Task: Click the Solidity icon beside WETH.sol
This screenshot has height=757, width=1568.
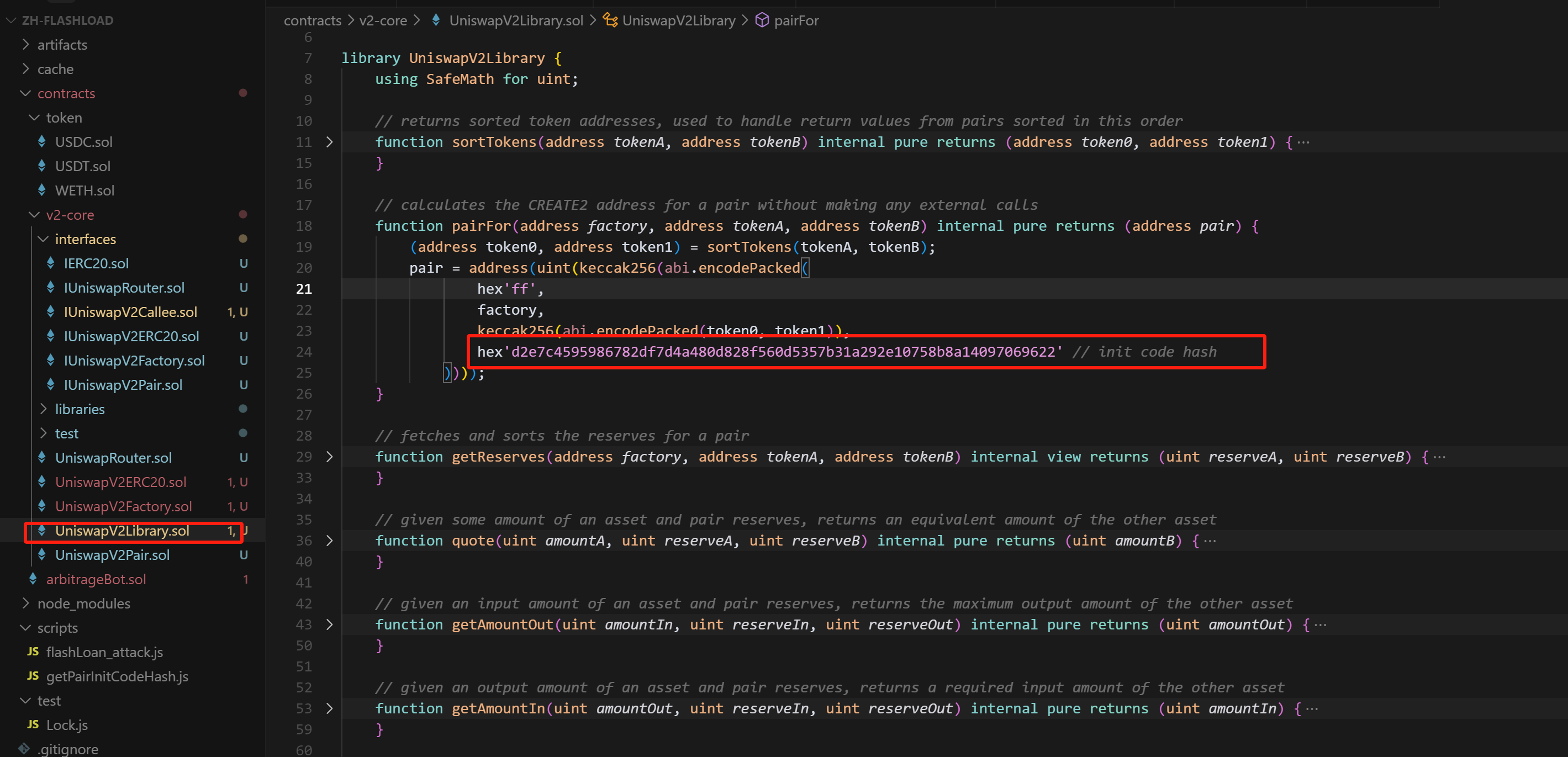Action: coord(42,190)
